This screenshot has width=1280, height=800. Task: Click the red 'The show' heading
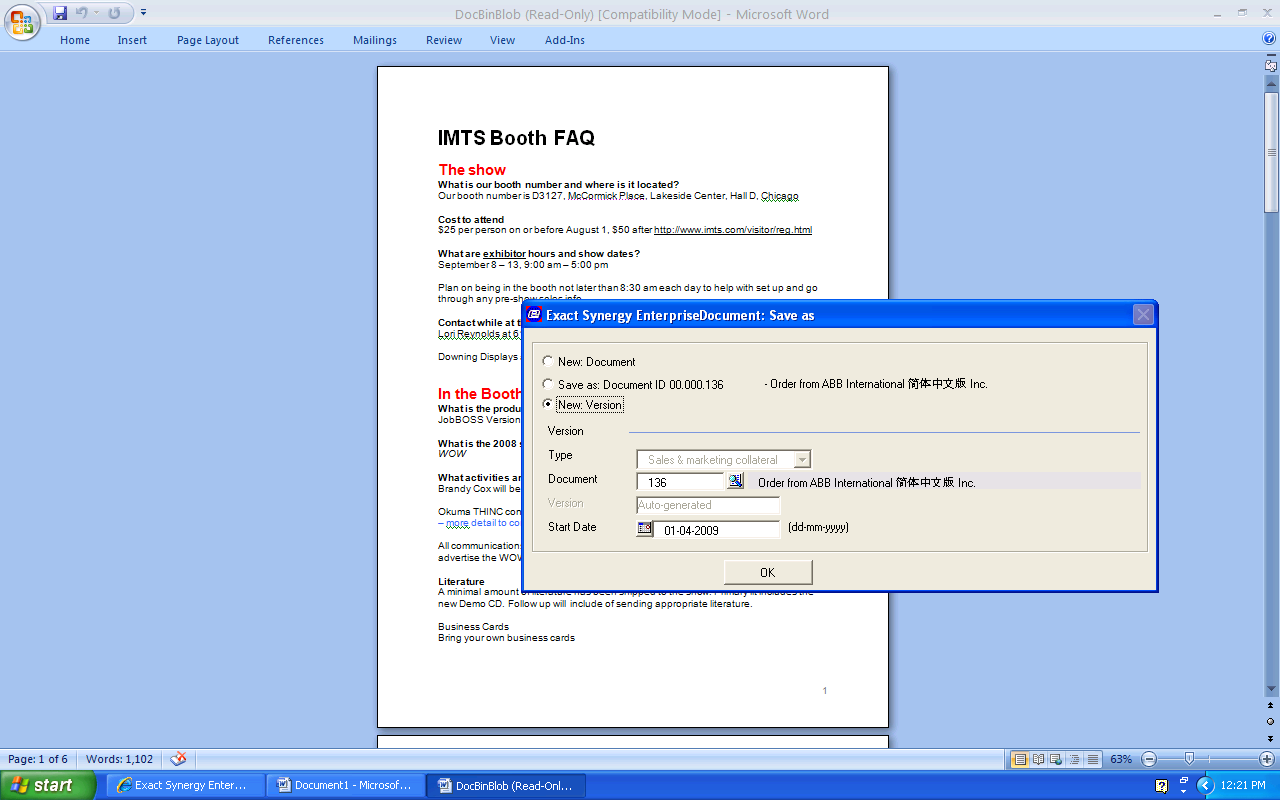(472, 170)
